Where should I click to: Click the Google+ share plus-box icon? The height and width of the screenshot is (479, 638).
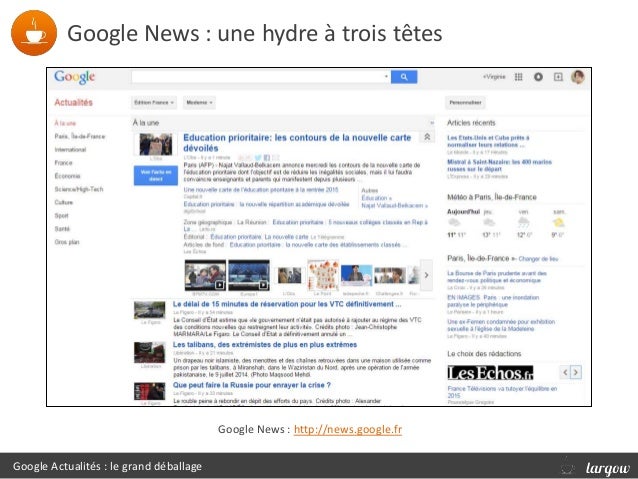[x=558, y=77]
